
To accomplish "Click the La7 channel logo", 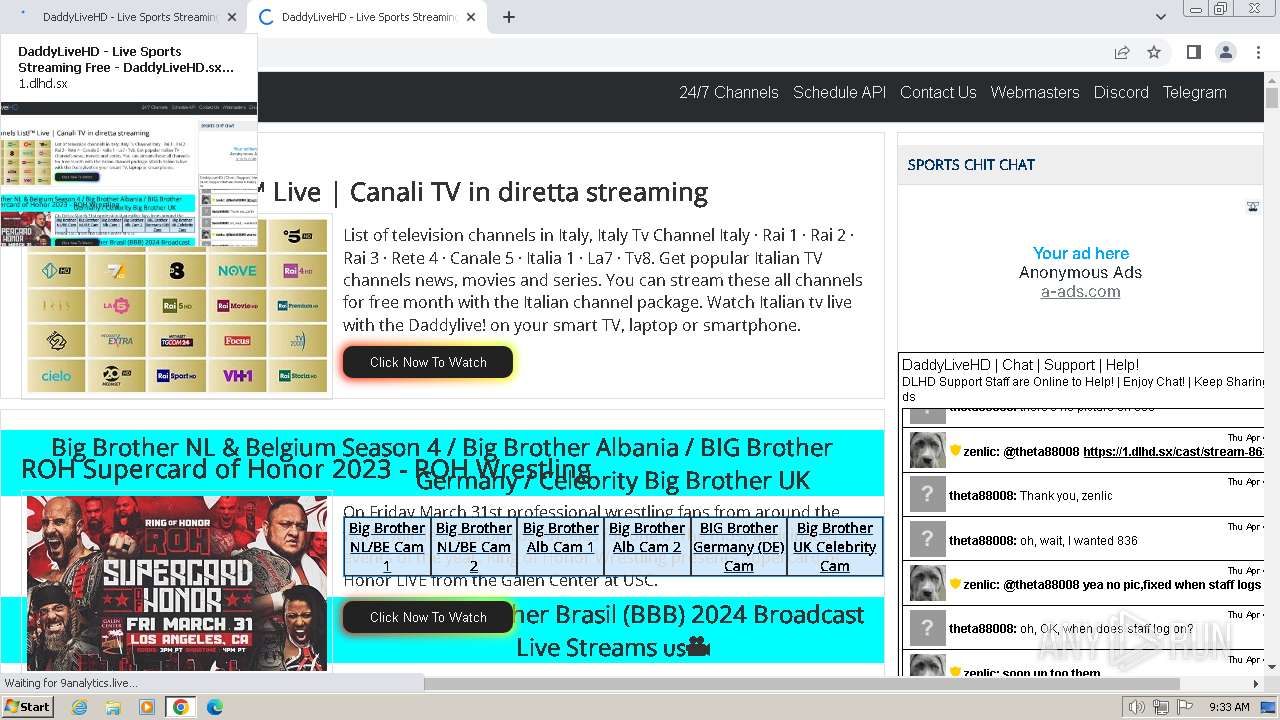I will [x=117, y=270].
